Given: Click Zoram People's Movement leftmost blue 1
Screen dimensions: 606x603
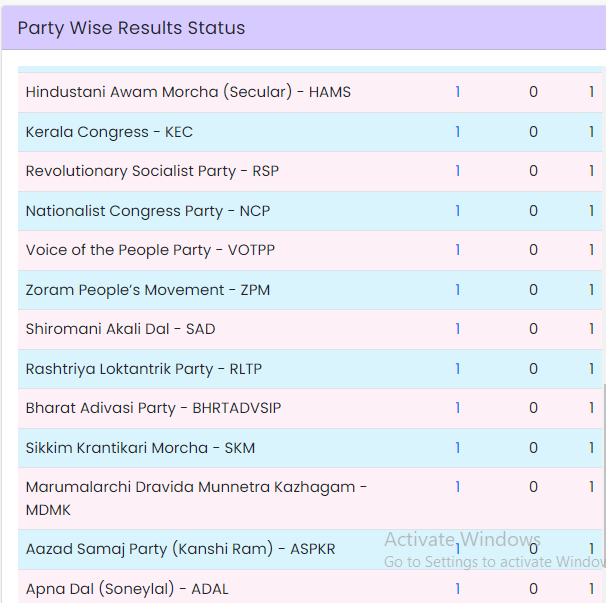Looking at the screenshot, I should pos(458,290).
